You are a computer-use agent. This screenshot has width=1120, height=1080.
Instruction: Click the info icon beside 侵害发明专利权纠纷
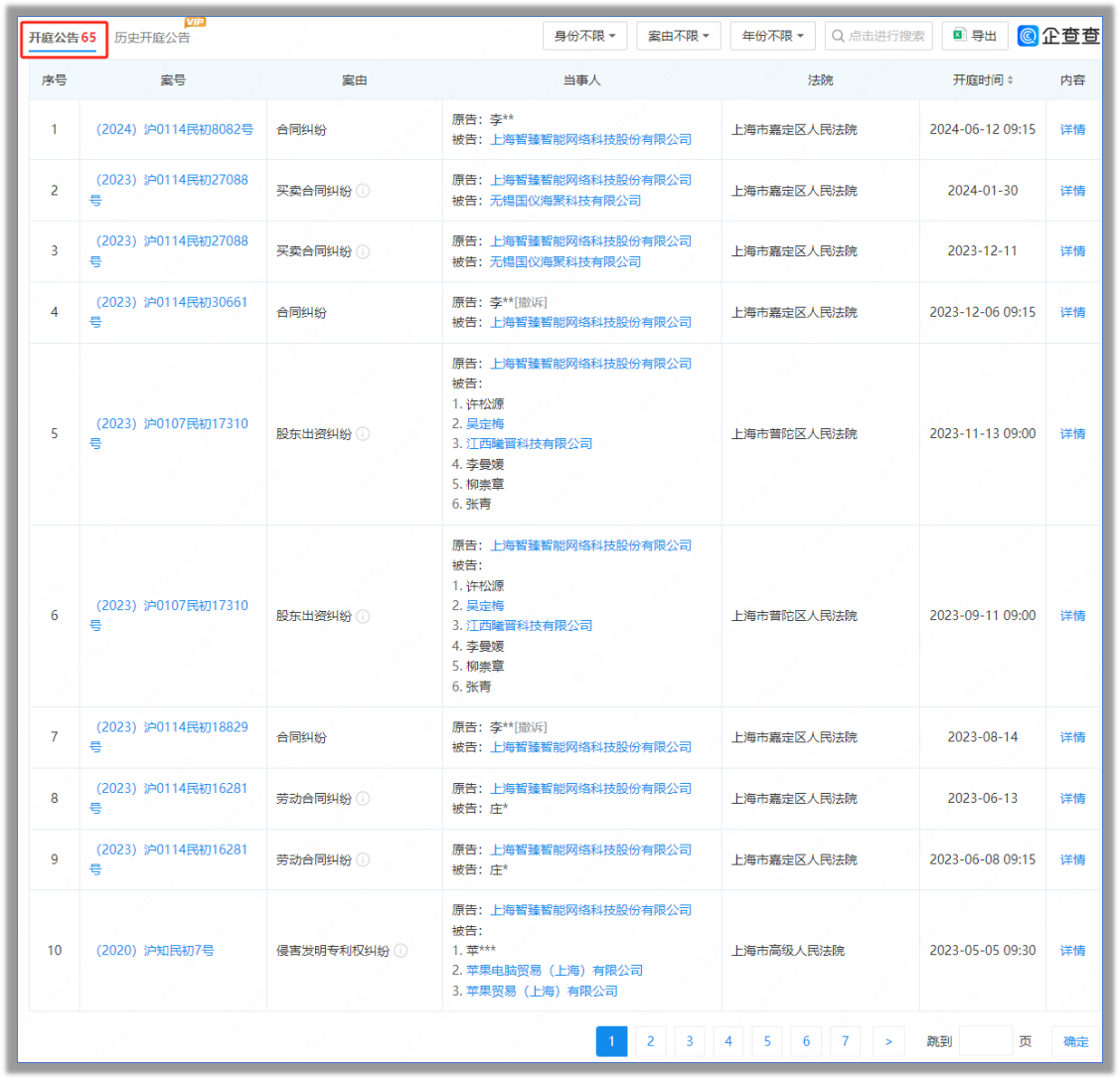[400, 951]
